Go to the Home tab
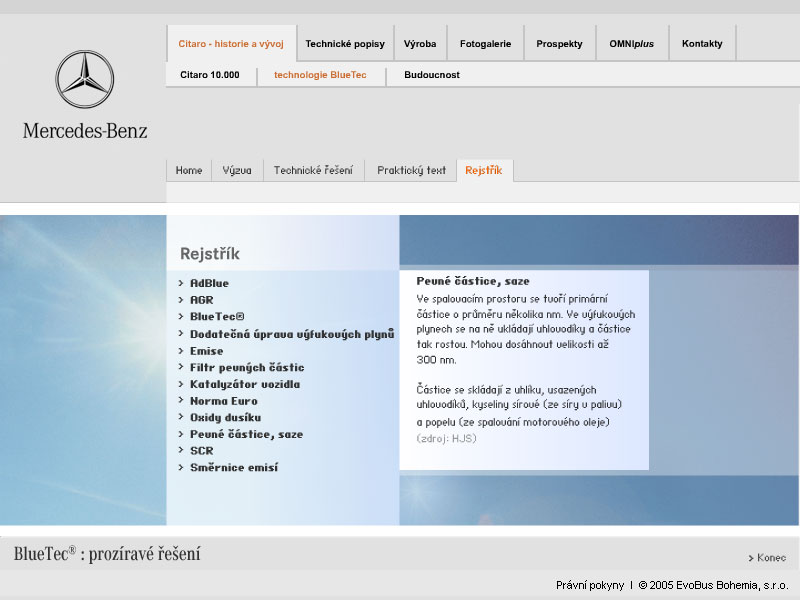The image size is (800, 600). click(189, 170)
